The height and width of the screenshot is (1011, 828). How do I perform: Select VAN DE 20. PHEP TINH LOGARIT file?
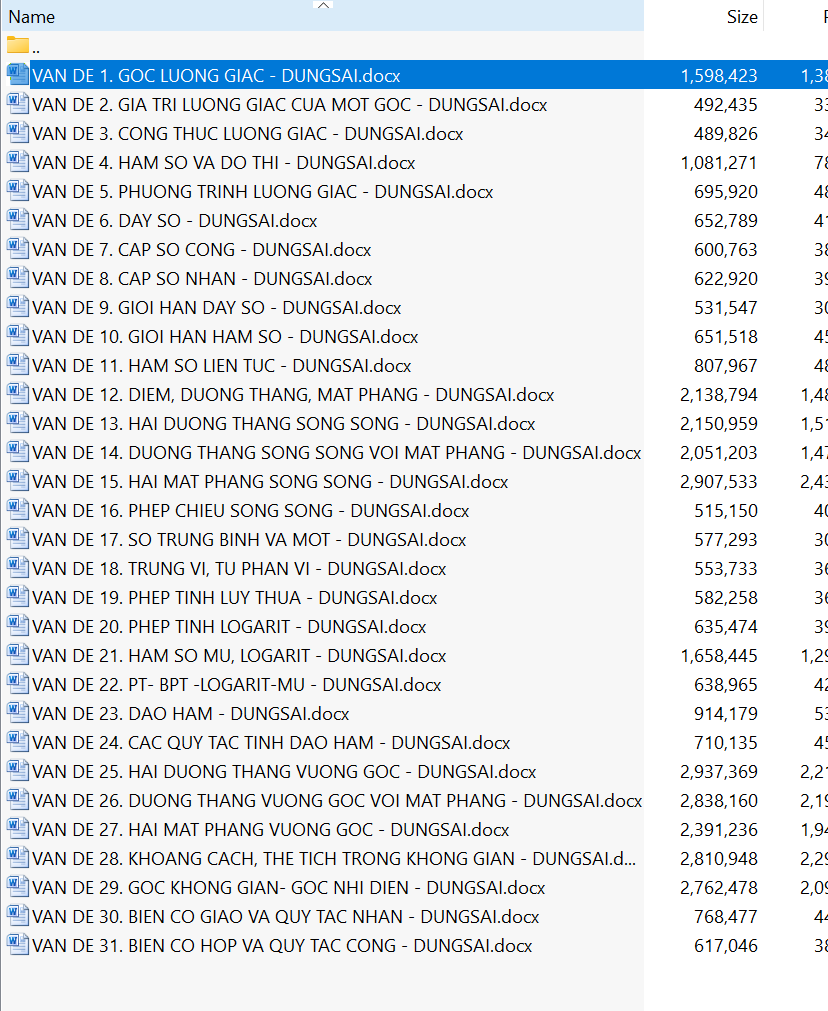click(229, 627)
